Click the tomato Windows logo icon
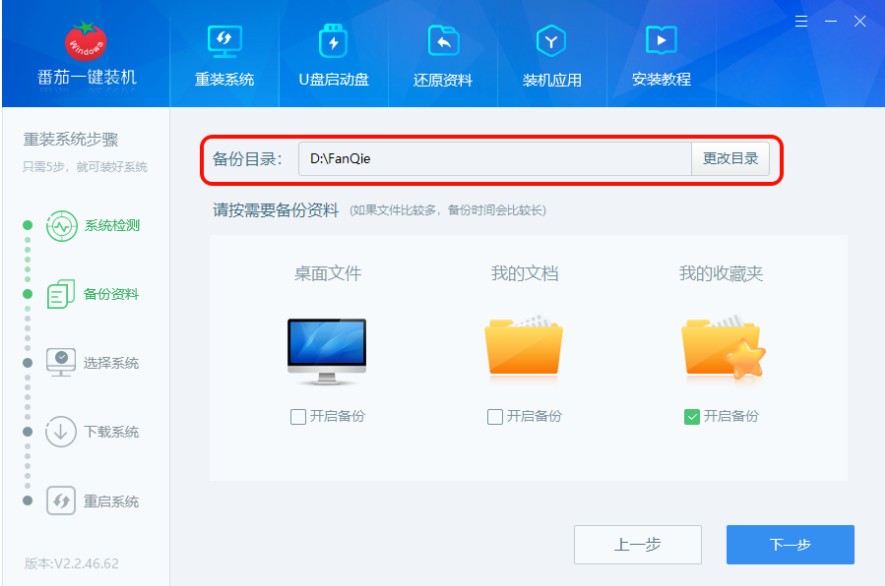The width and height of the screenshot is (885, 586). tap(86, 41)
